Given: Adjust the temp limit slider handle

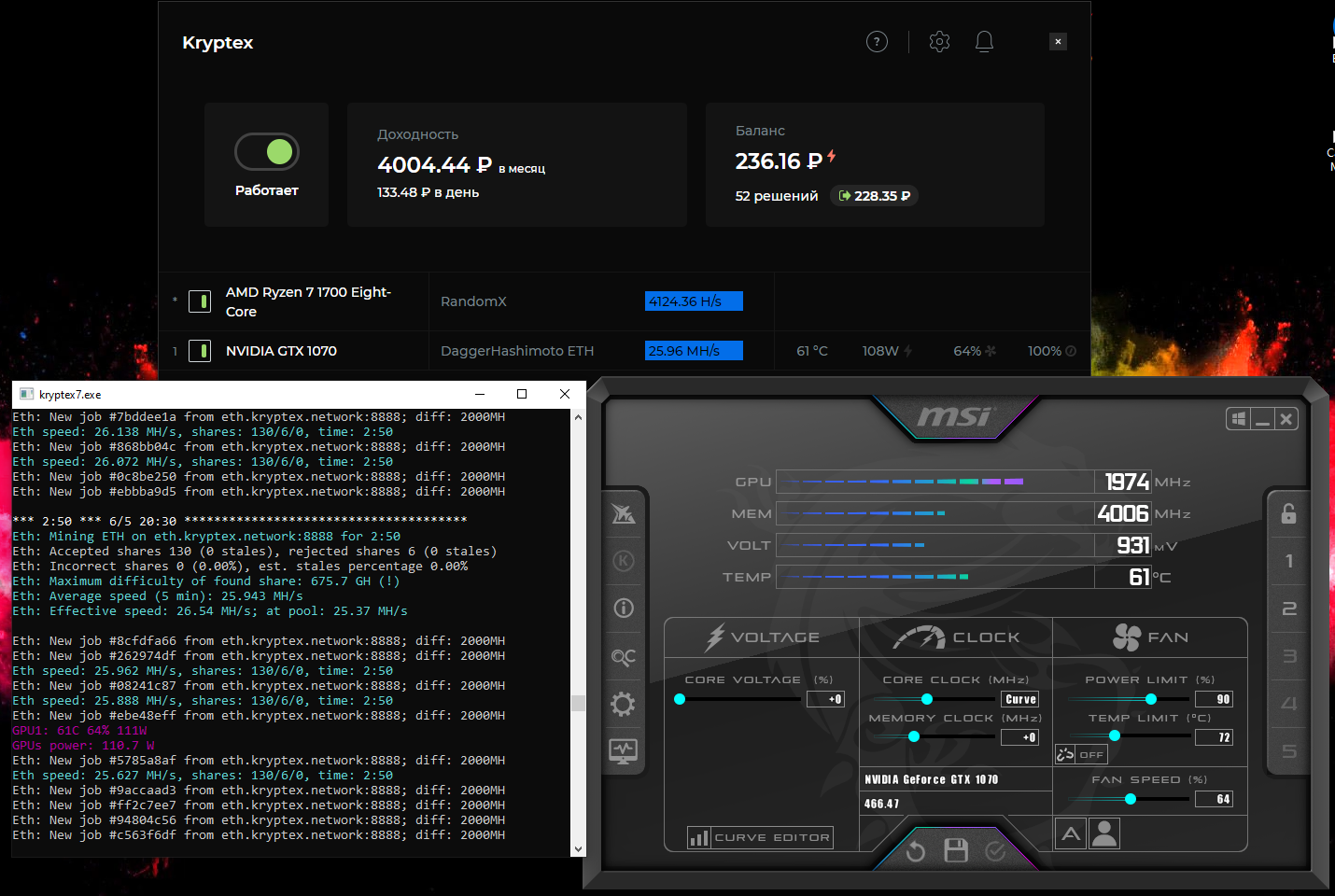Looking at the screenshot, I should (1115, 736).
